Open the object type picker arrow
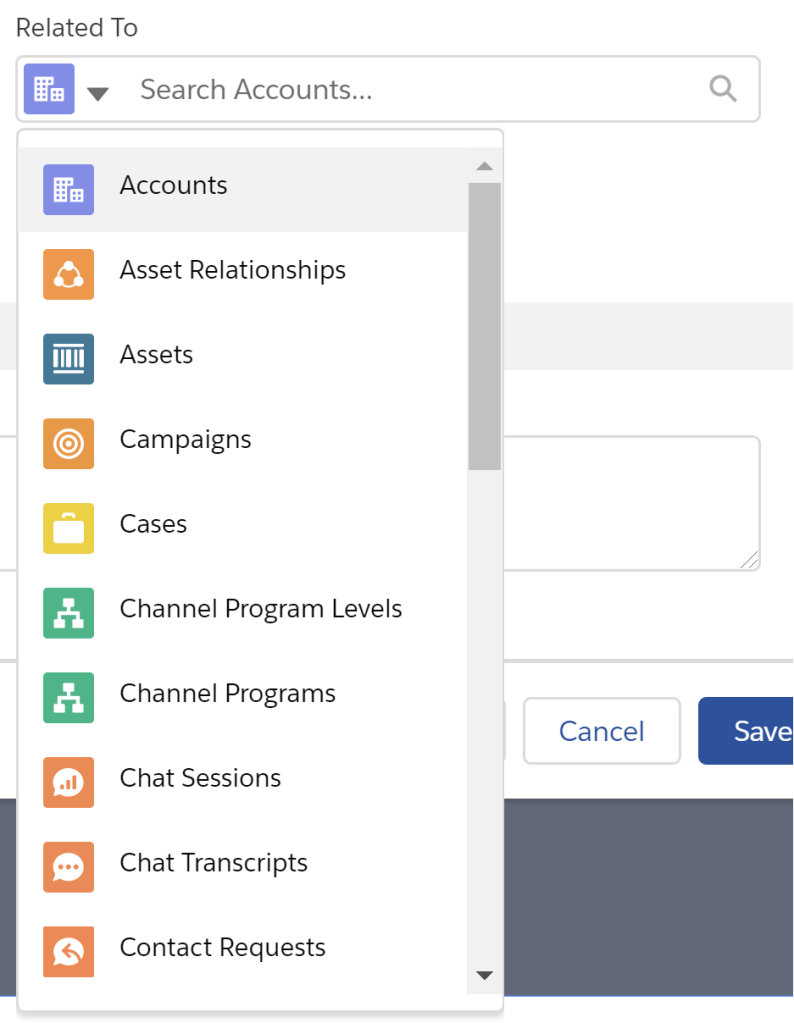This screenshot has width=794, height=1023. tap(97, 93)
